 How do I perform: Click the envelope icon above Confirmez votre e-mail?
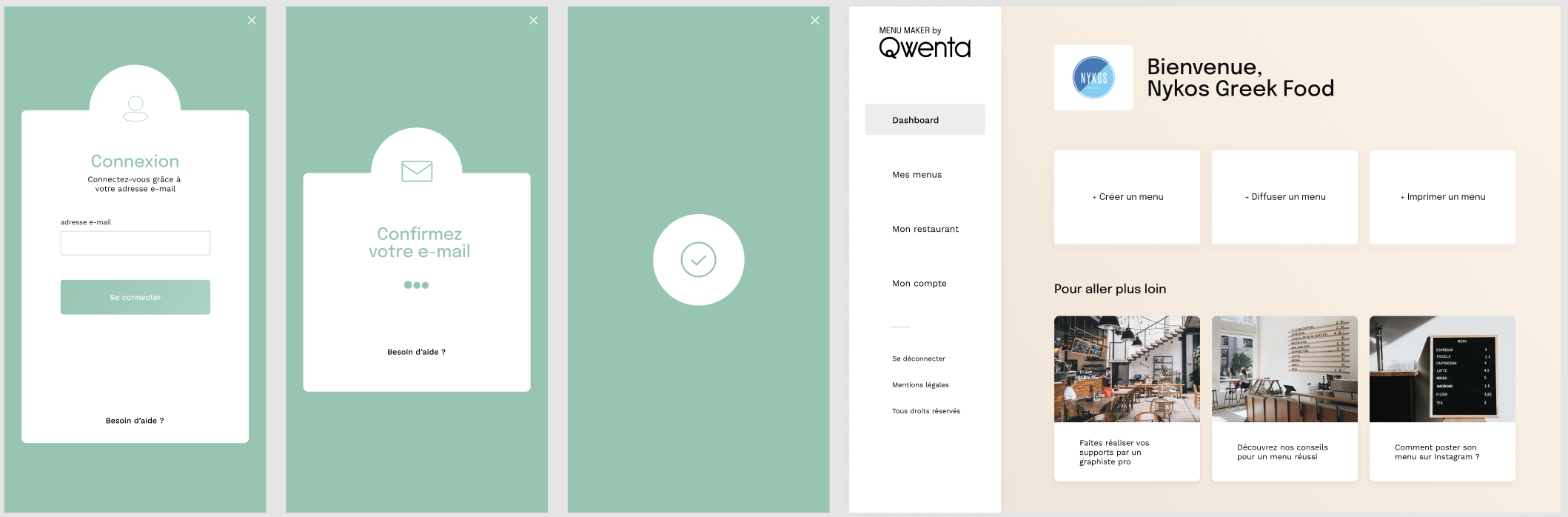[417, 171]
